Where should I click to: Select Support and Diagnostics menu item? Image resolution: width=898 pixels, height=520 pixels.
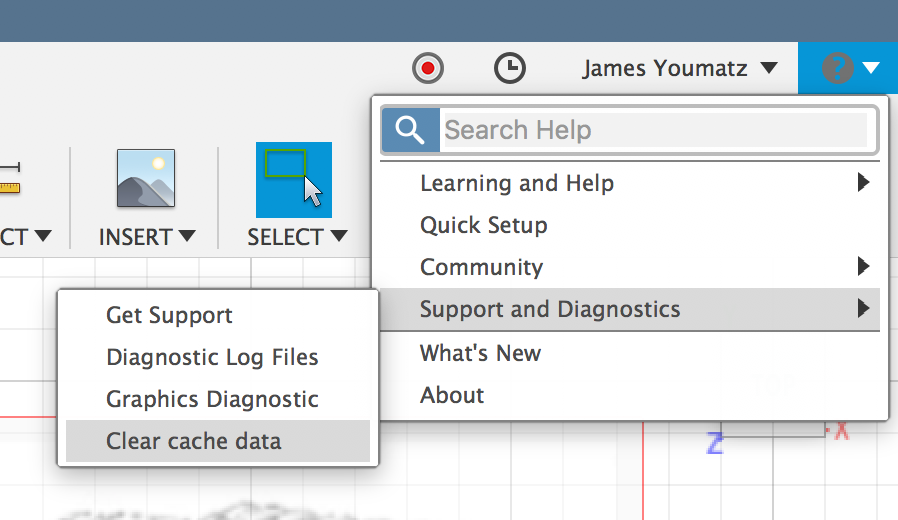pyautogui.click(x=550, y=309)
